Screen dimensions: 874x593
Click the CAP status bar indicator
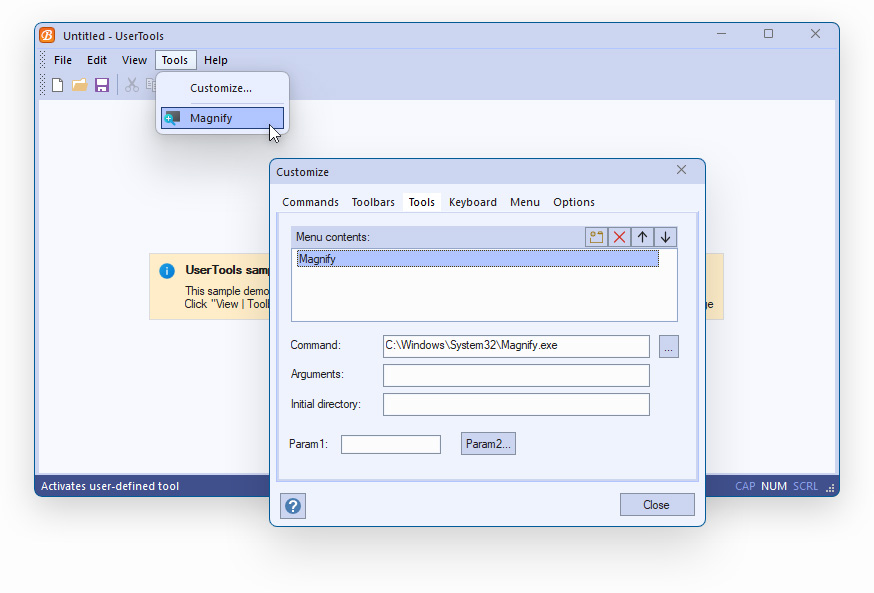click(745, 486)
